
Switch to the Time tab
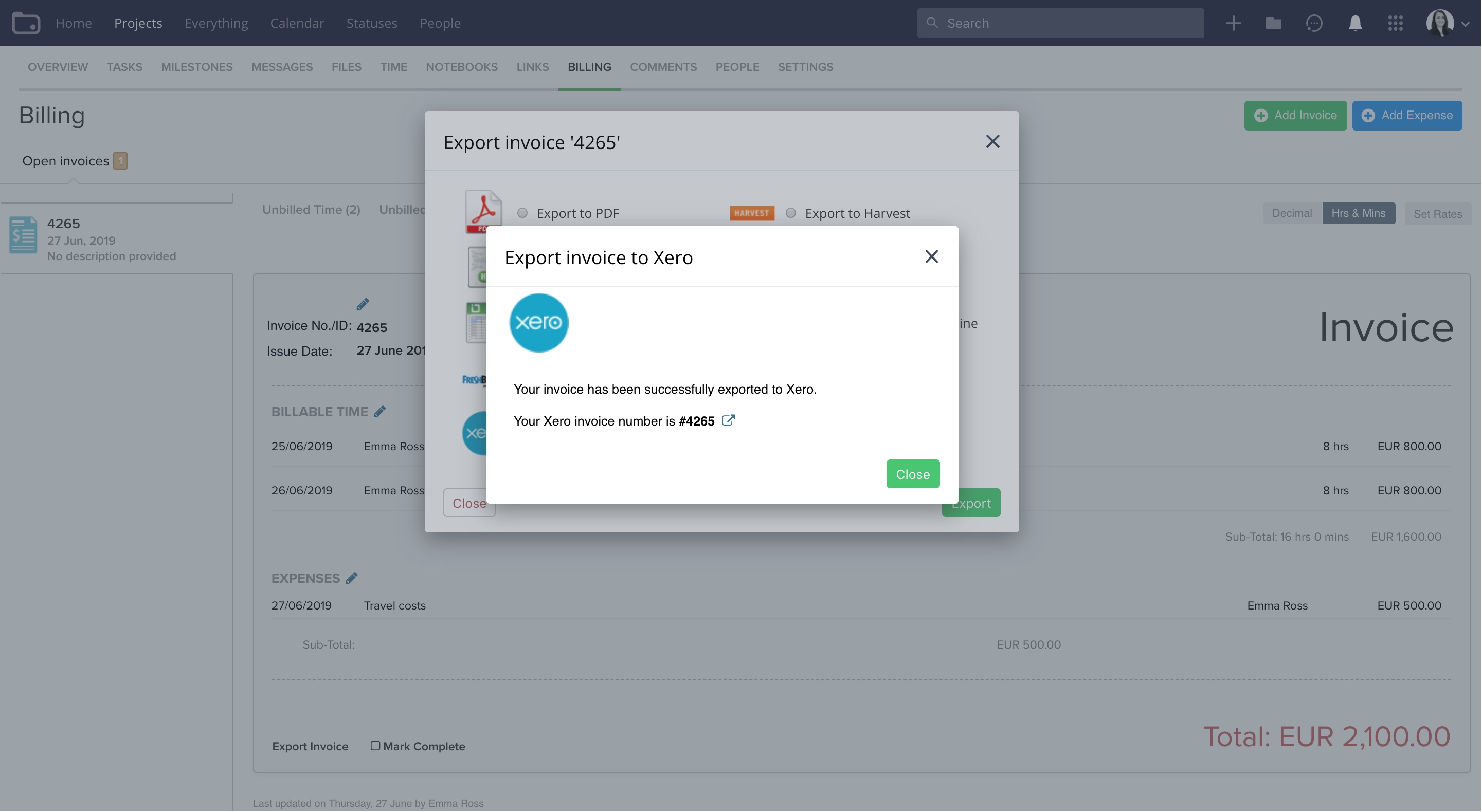[393, 67]
